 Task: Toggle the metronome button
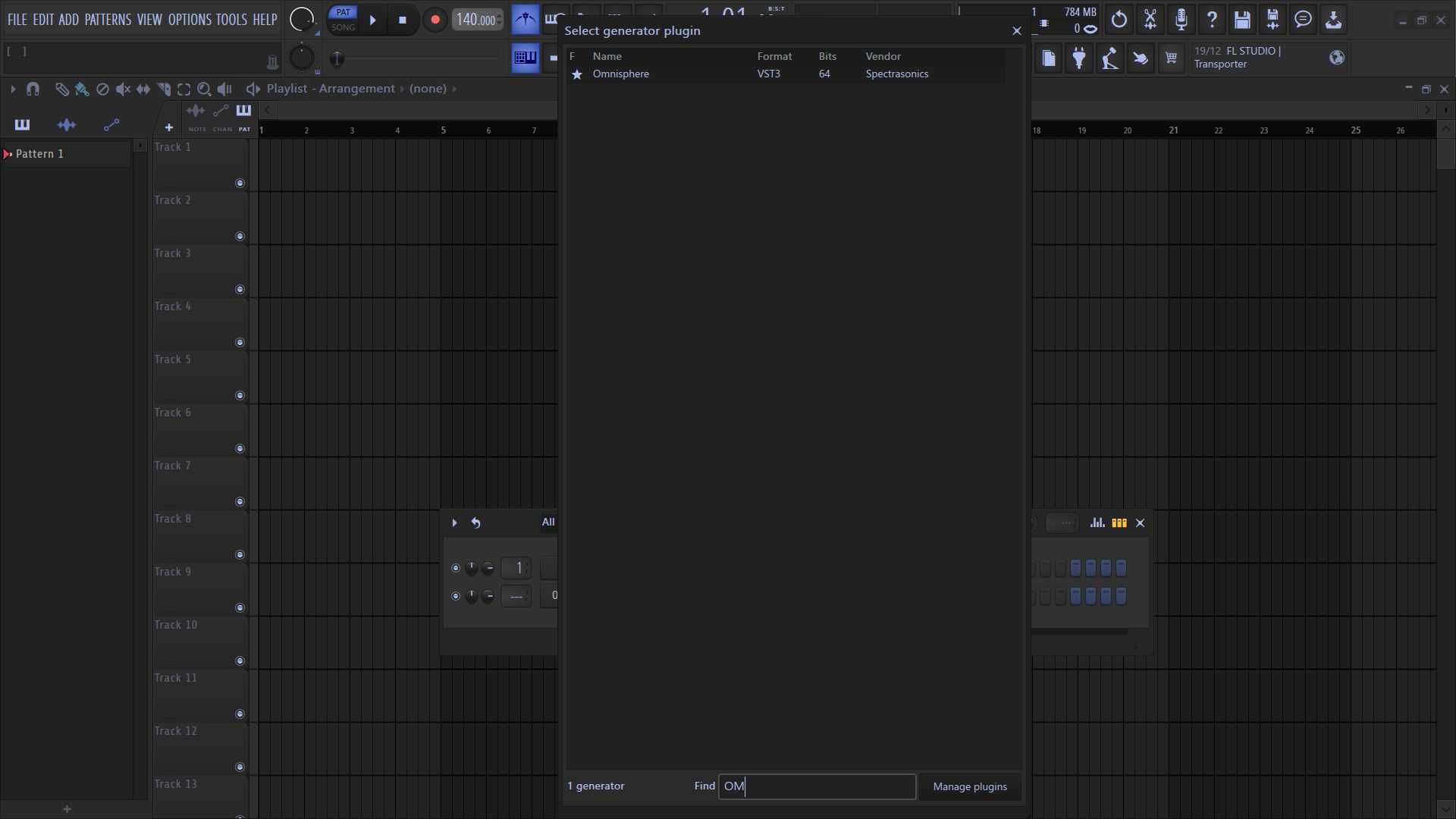coord(525,20)
